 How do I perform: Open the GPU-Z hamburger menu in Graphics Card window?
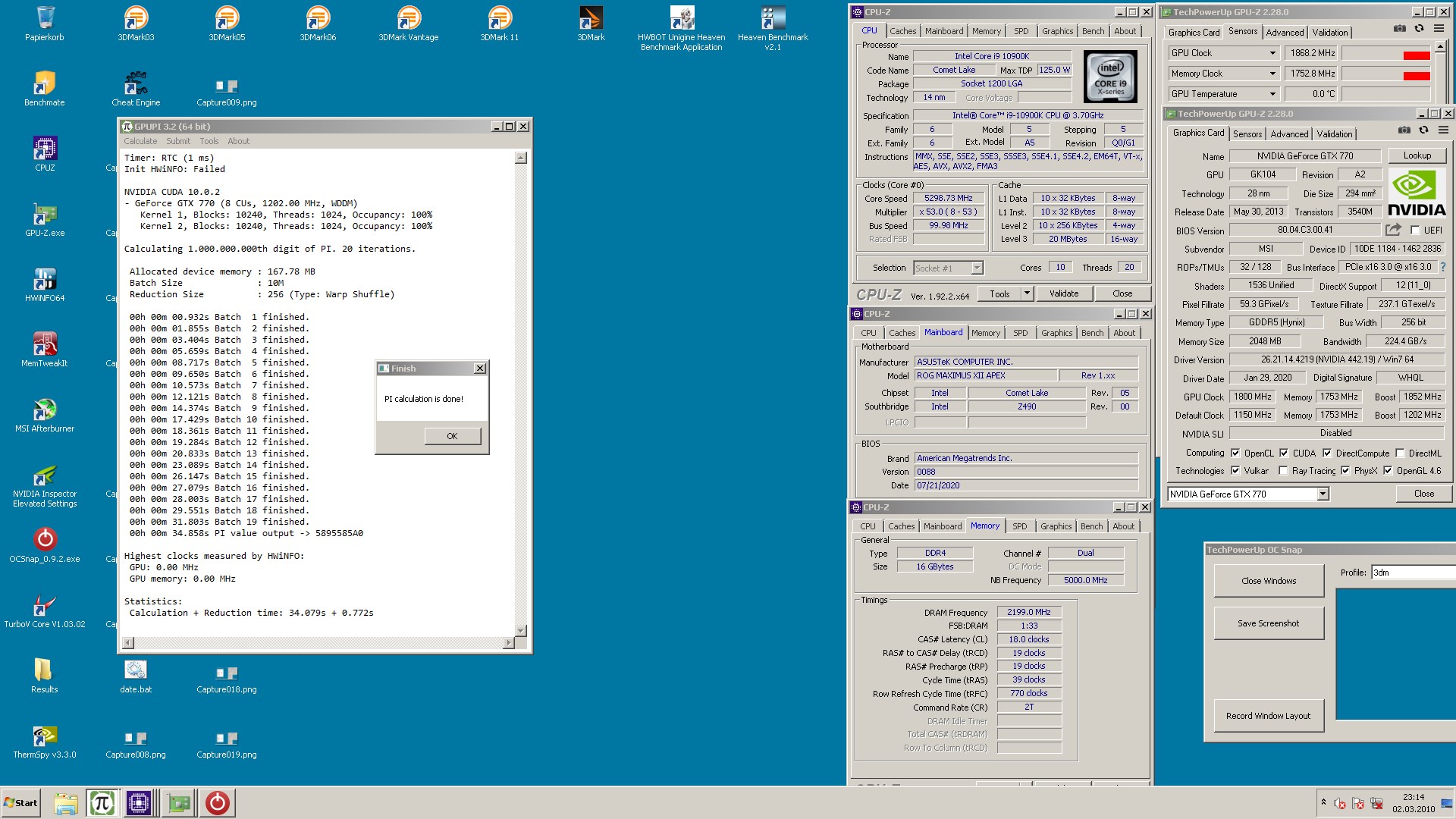1443,130
